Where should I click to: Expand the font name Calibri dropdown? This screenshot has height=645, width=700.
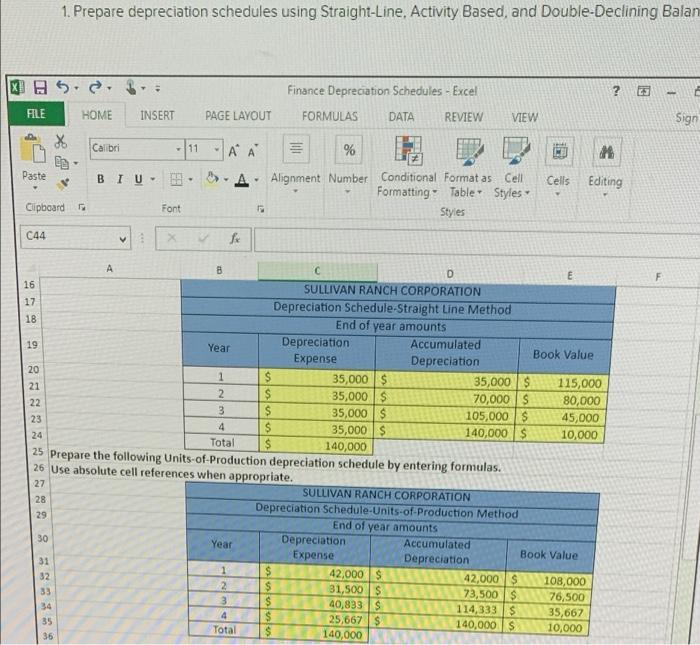coord(179,148)
